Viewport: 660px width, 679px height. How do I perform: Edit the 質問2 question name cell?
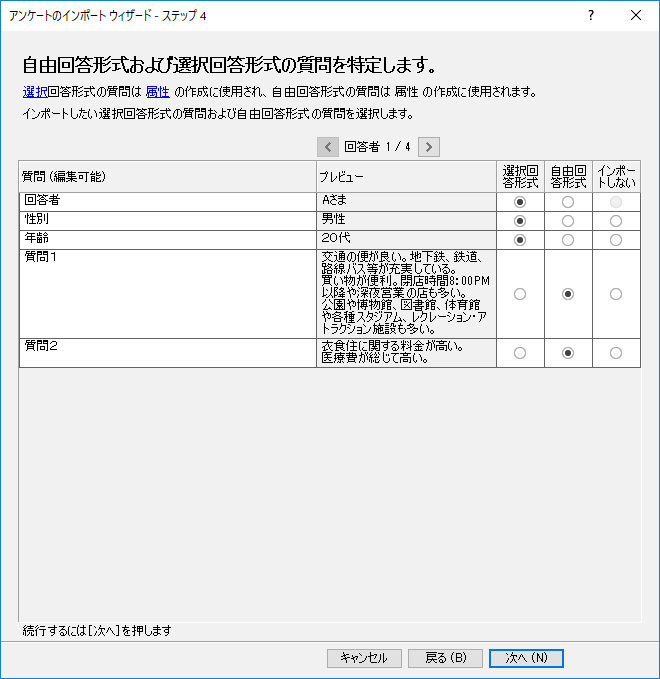coord(167,352)
